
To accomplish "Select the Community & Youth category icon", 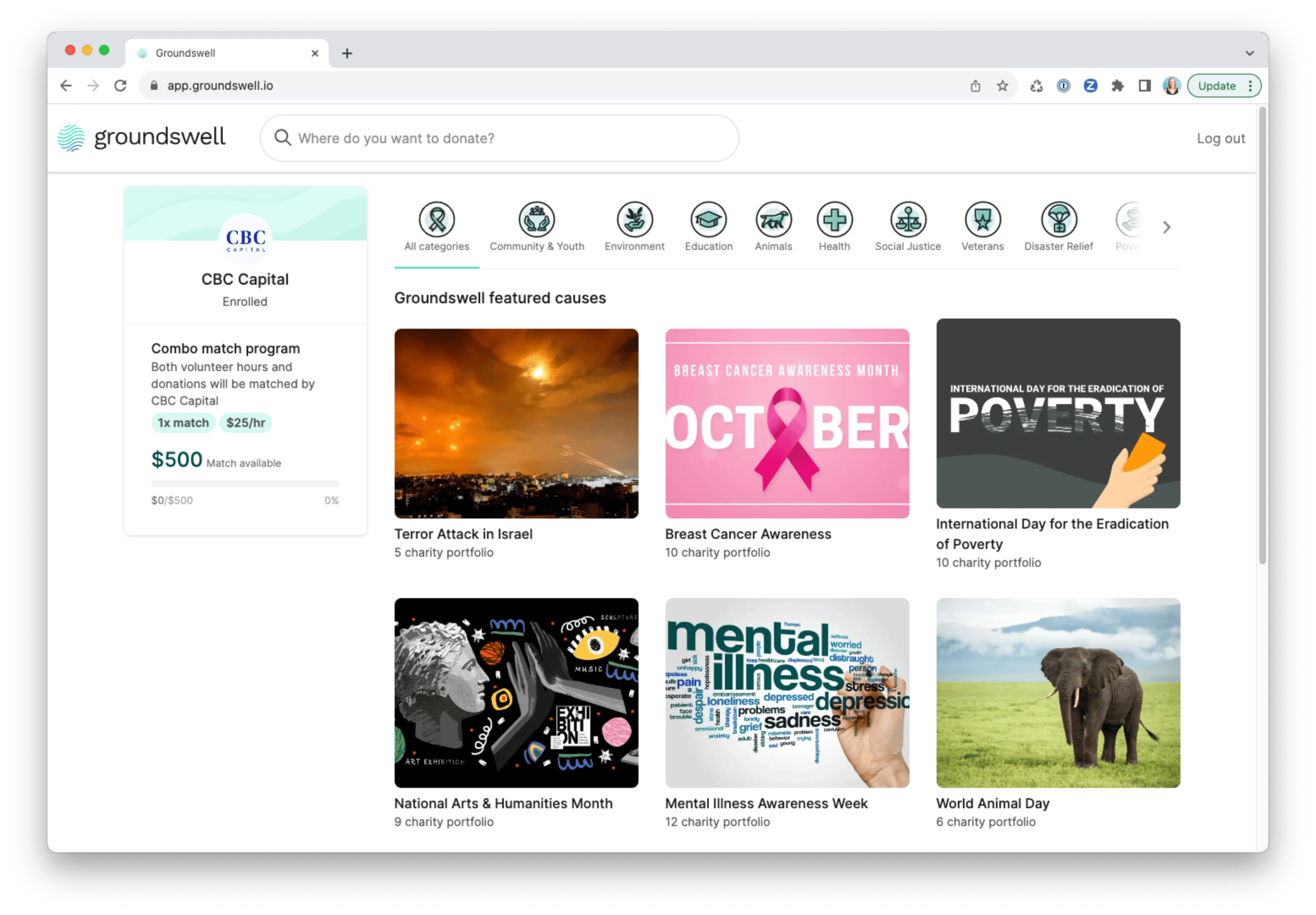I will pyautogui.click(x=536, y=219).
